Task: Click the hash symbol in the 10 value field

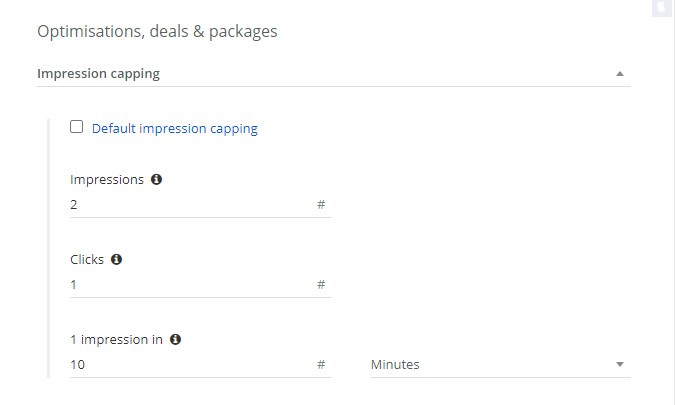Action: click(321, 365)
